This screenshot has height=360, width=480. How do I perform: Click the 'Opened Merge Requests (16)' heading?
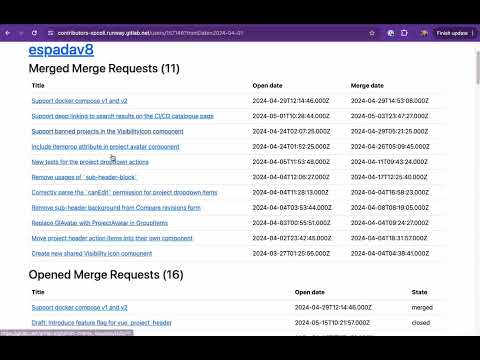106,275
